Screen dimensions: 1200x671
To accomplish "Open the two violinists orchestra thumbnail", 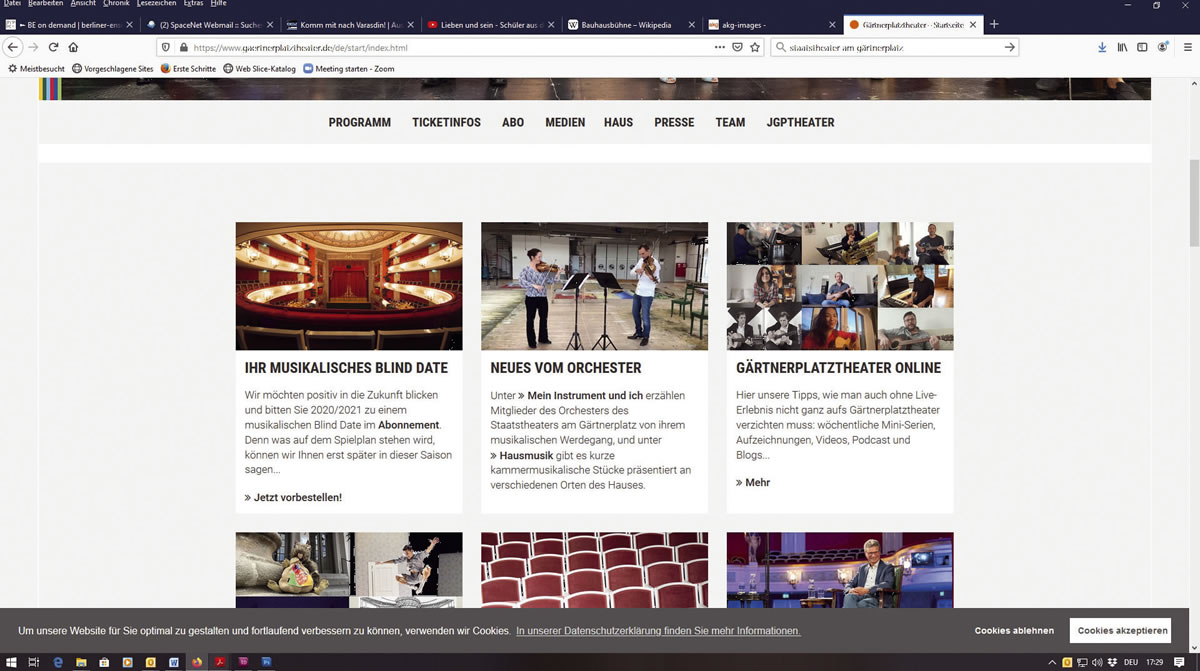I will [x=594, y=286].
